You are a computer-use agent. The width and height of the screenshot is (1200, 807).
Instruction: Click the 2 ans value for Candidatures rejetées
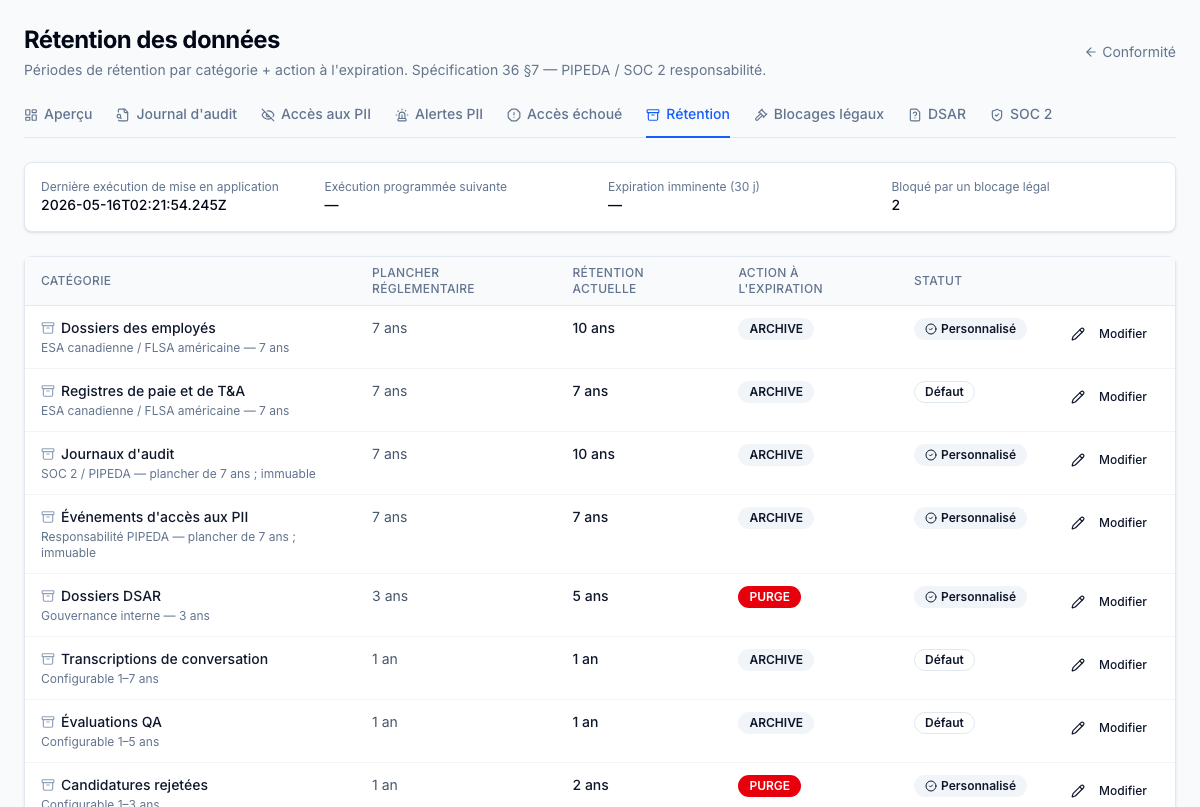click(x=590, y=785)
